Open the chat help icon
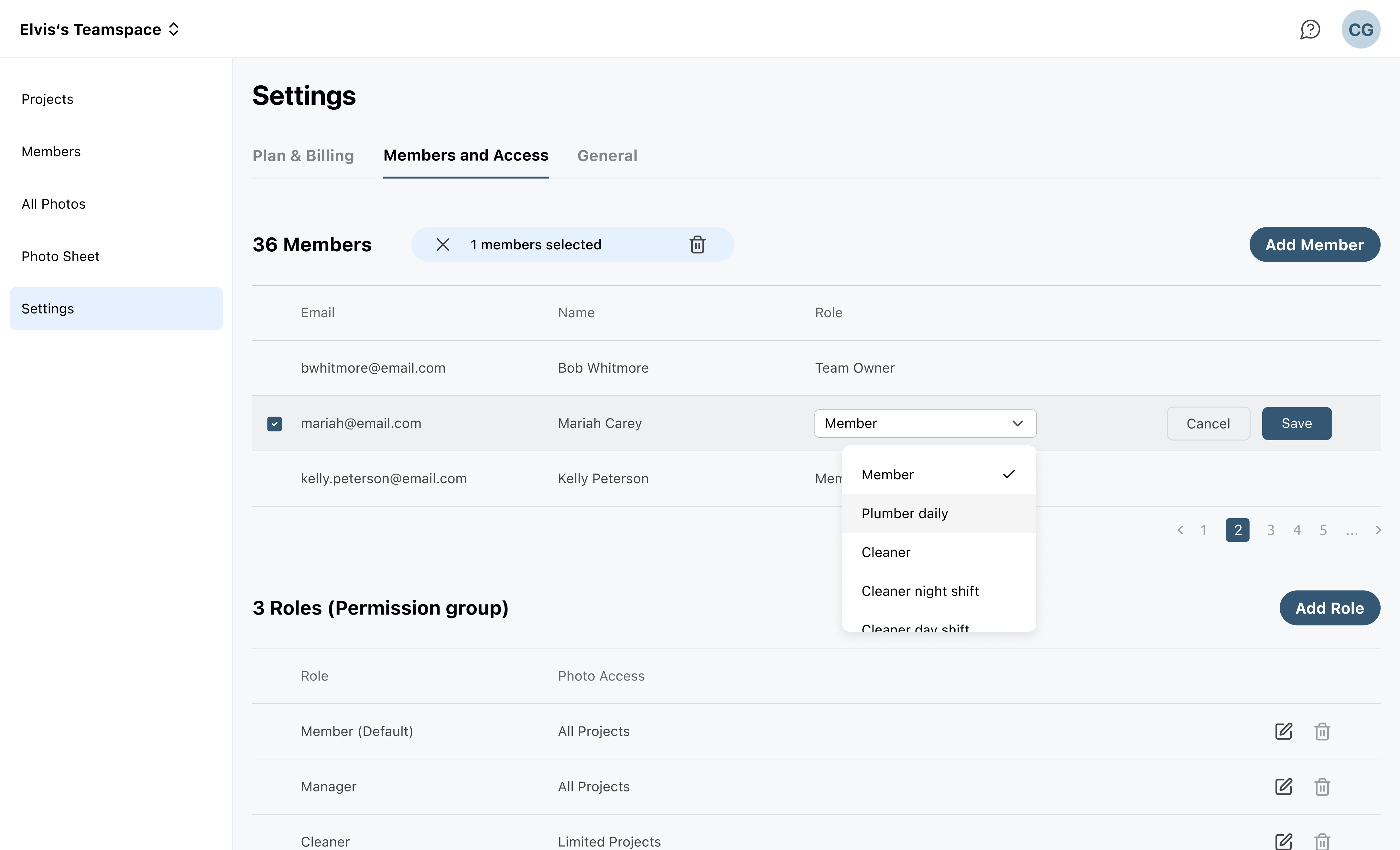The image size is (1400, 850). click(1310, 29)
